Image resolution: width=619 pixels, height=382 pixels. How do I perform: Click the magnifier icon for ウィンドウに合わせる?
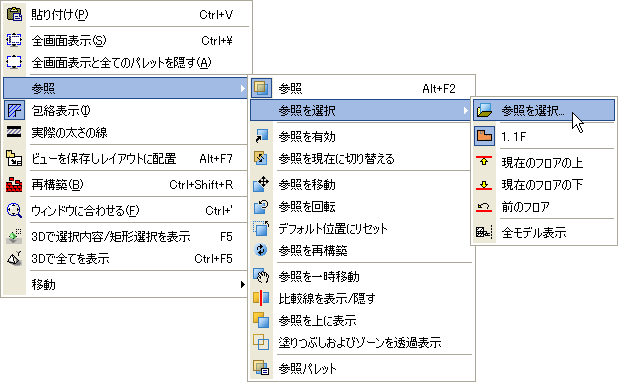click(x=14, y=210)
